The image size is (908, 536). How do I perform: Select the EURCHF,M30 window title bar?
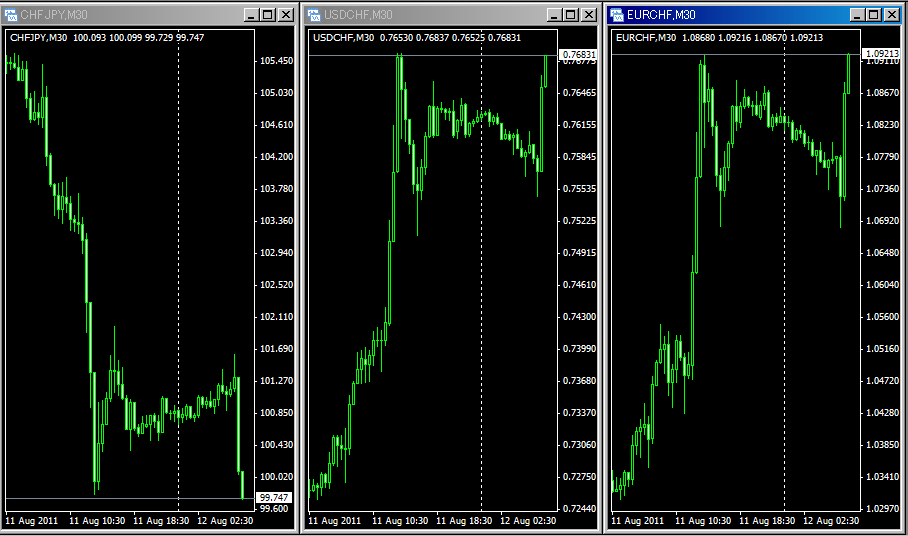(740, 15)
